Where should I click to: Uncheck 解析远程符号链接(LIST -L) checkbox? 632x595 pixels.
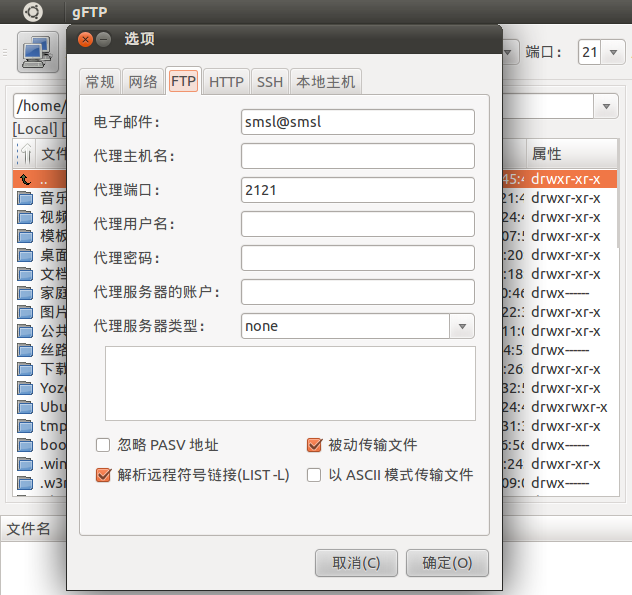click(103, 475)
